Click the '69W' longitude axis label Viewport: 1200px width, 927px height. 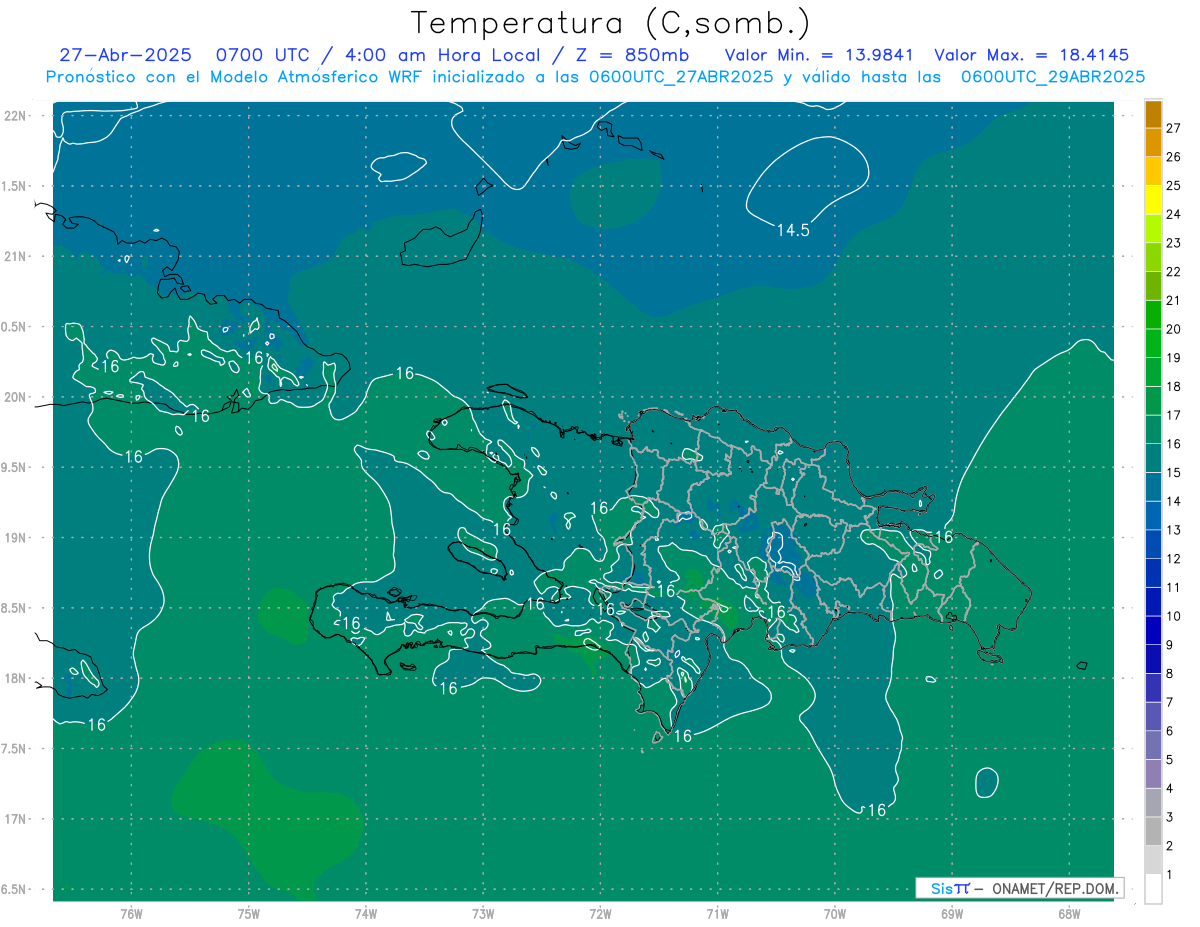[952, 913]
